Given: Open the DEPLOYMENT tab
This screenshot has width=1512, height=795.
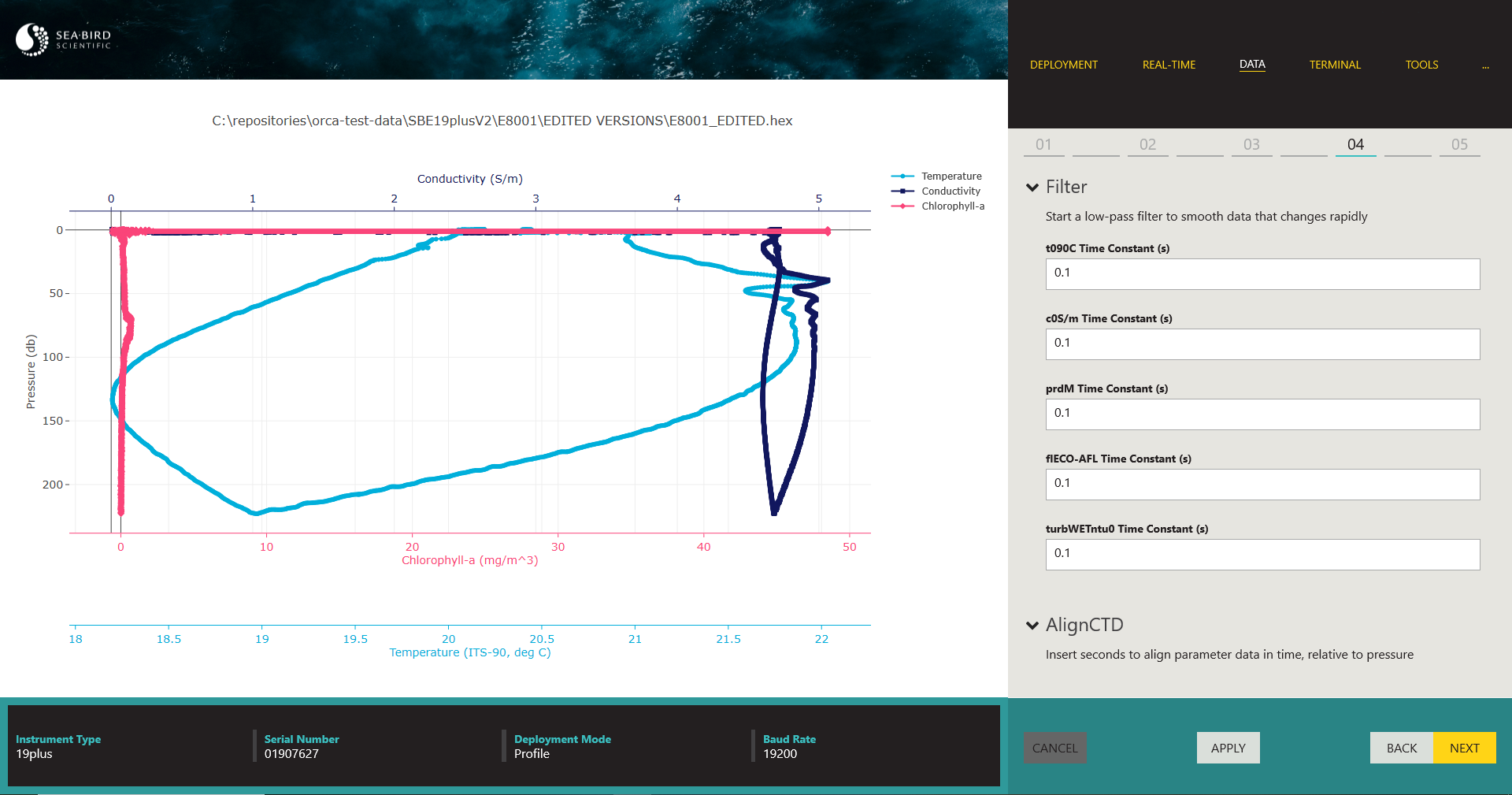Looking at the screenshot, I should [1063, 65].
